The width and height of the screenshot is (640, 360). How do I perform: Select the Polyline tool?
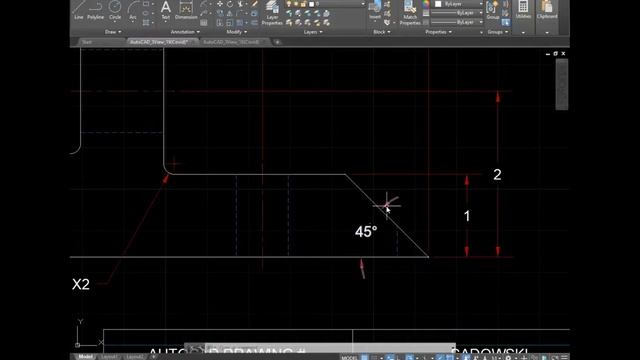pos(96,10)
